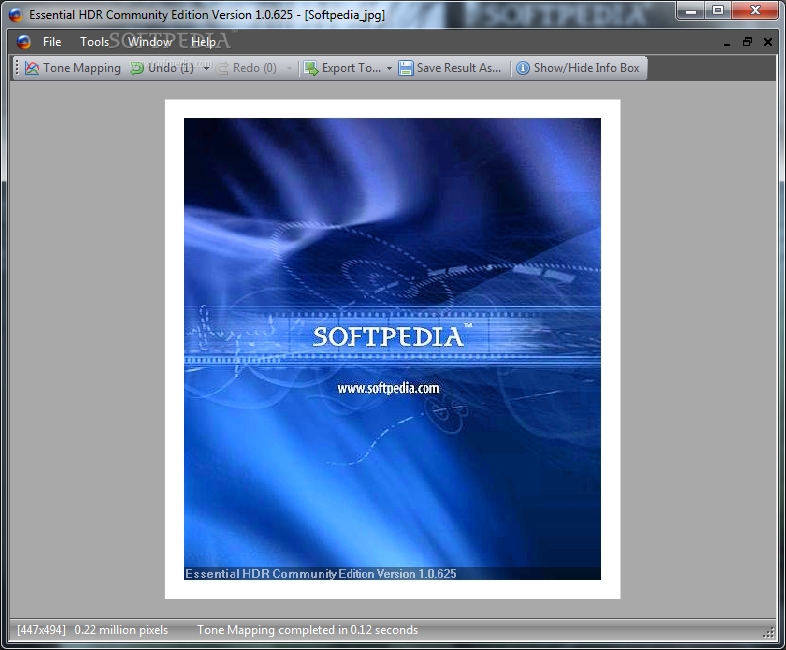
Task: Open the File menu
Action: [x=52, y=42]
